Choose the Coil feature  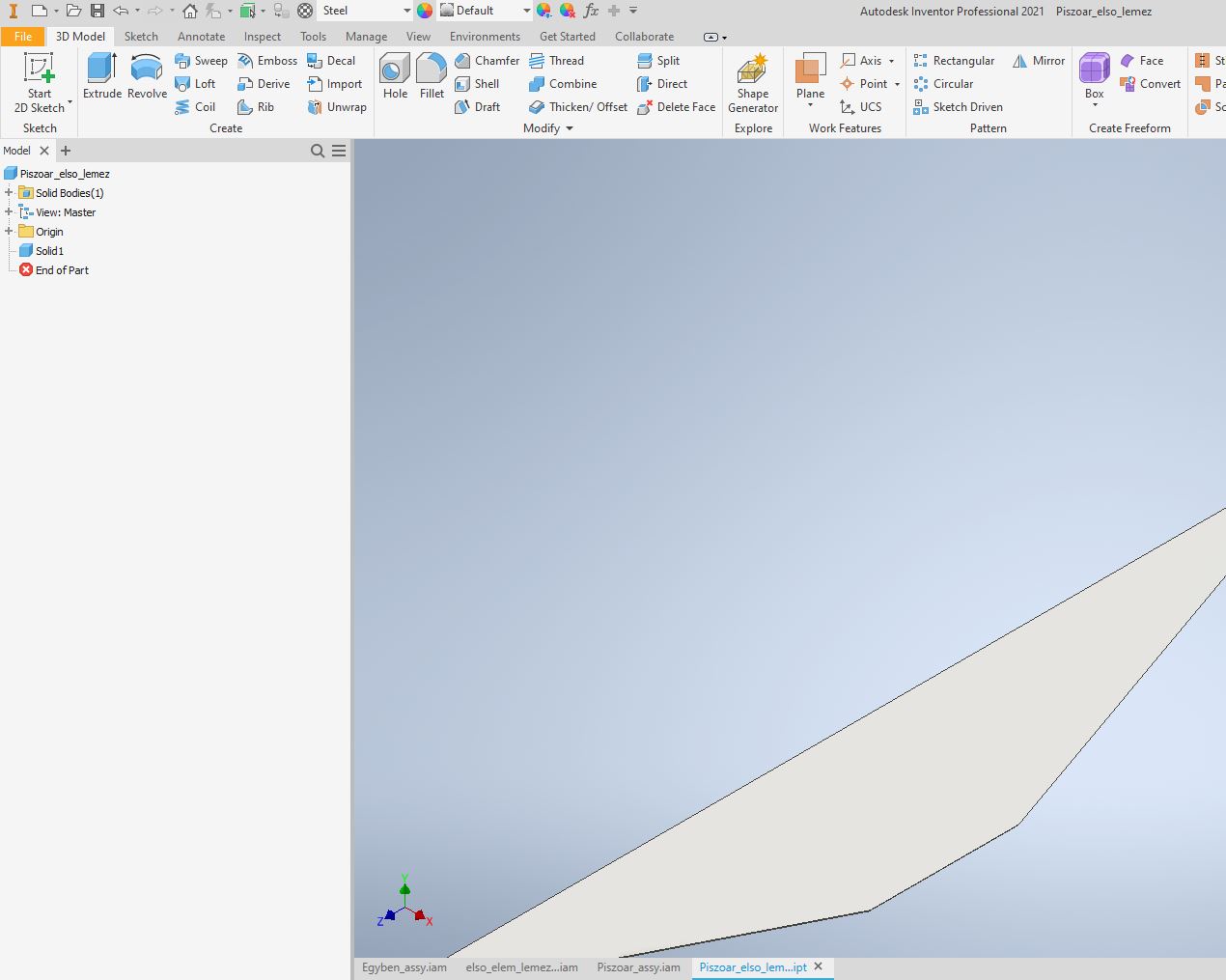pyautogui.click(x=195, y=107)
